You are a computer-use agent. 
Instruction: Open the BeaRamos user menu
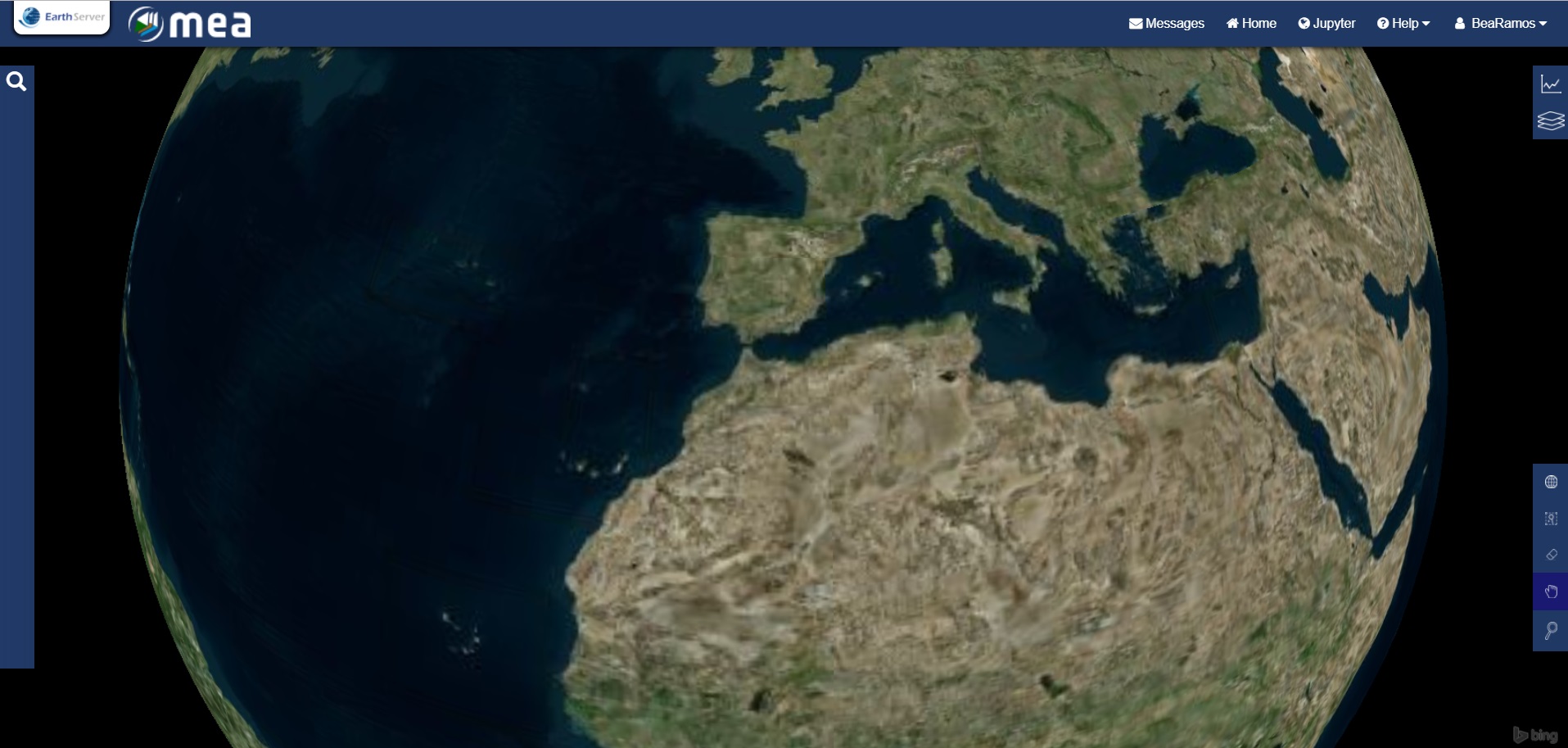pyautogui.click(x=1501, y=23)
